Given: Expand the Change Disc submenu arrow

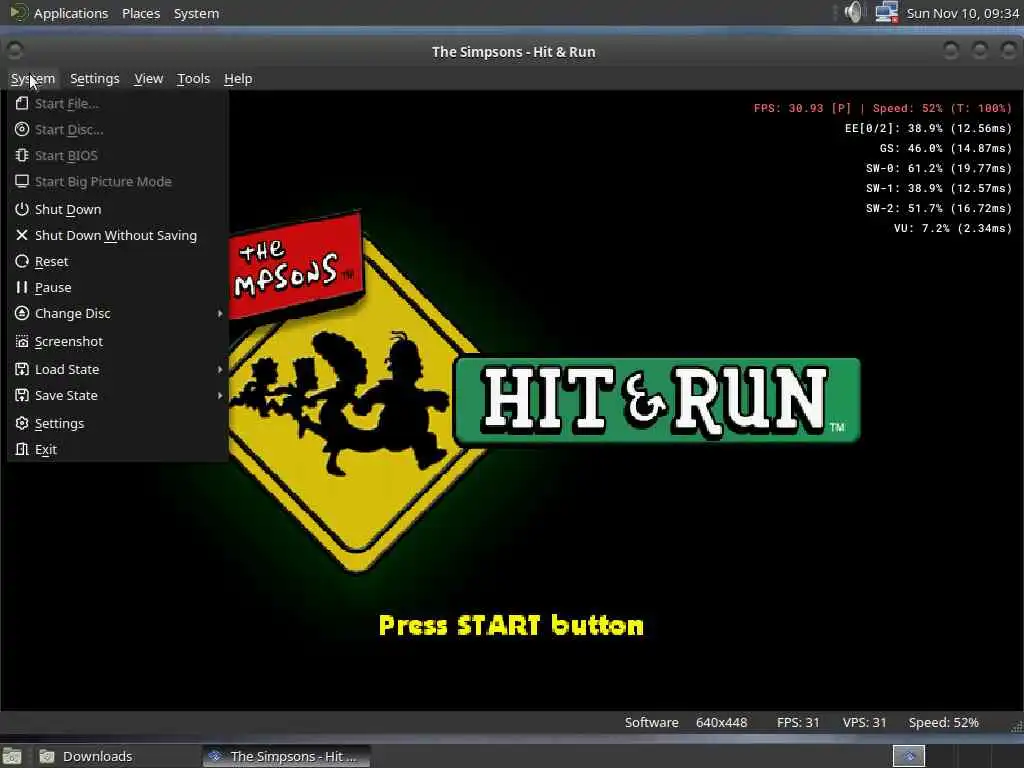Looking at the screenshot, I should [220, 313].
